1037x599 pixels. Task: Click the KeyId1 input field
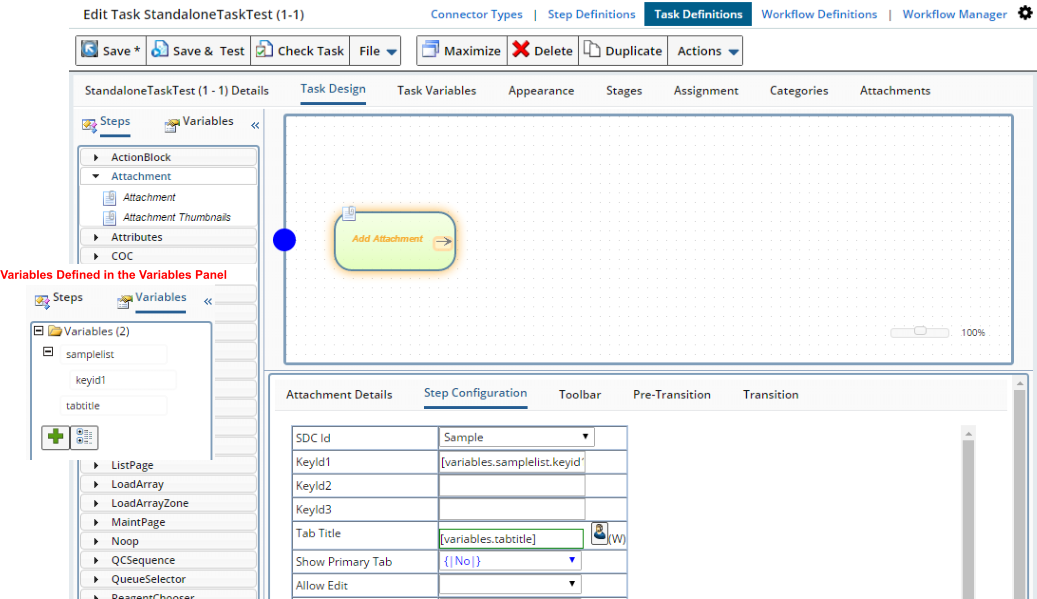[512, 461]
